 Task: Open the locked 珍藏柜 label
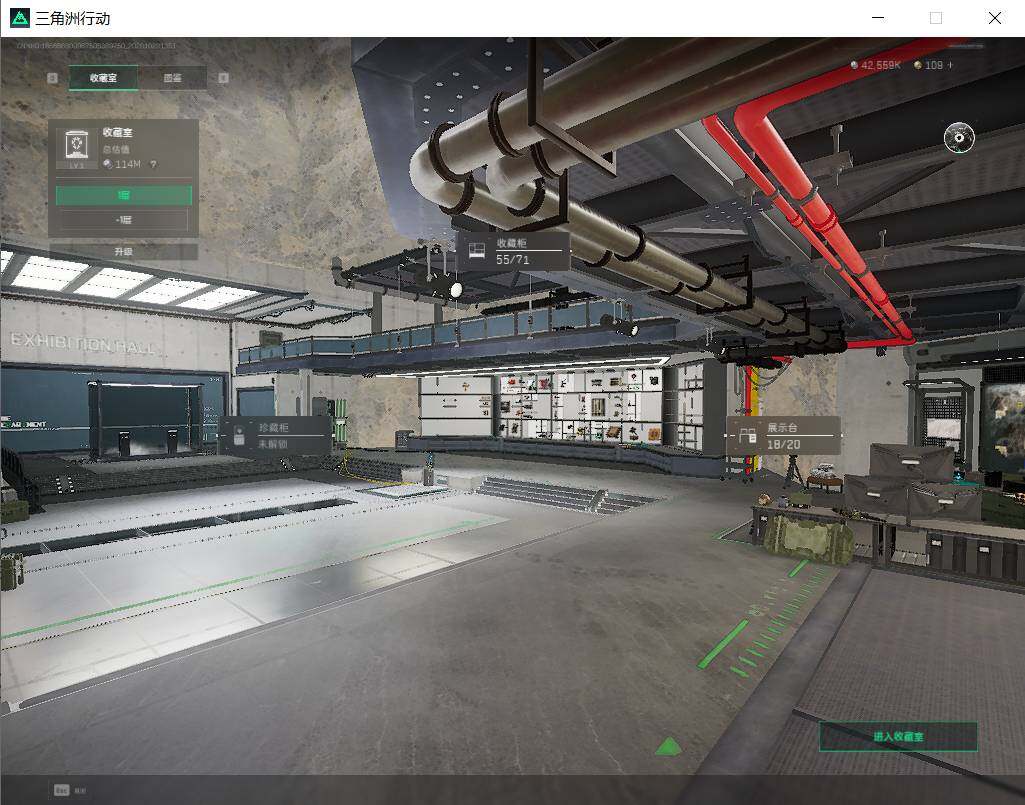point(275,435)
